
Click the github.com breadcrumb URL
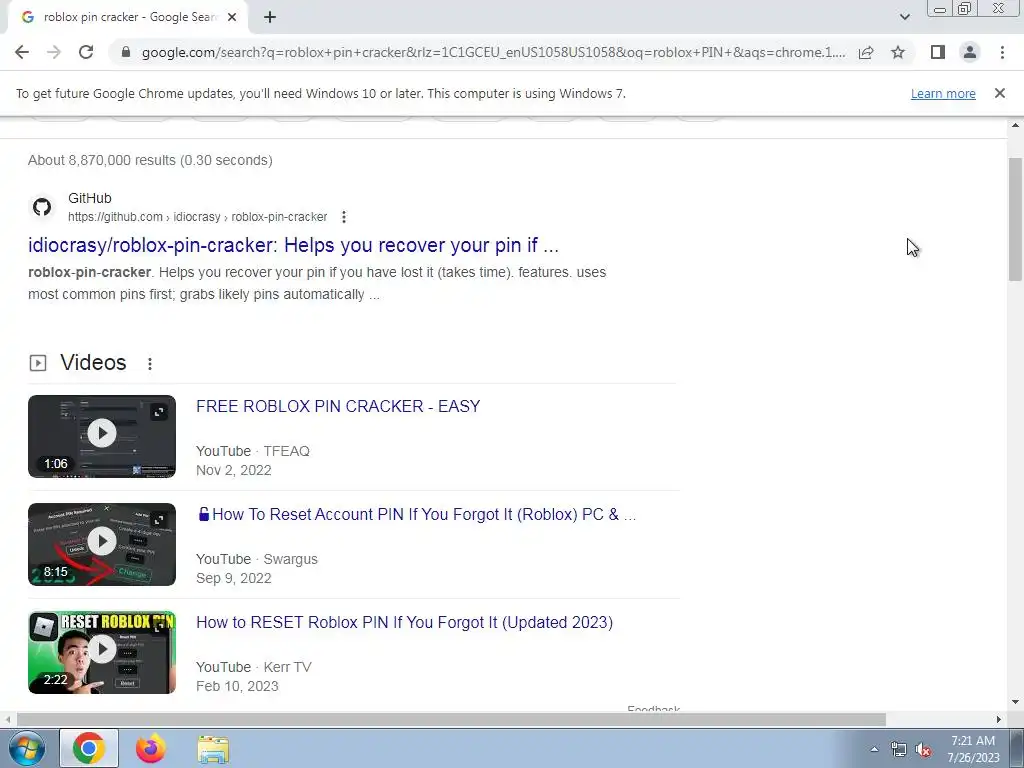tap(197, 217)
